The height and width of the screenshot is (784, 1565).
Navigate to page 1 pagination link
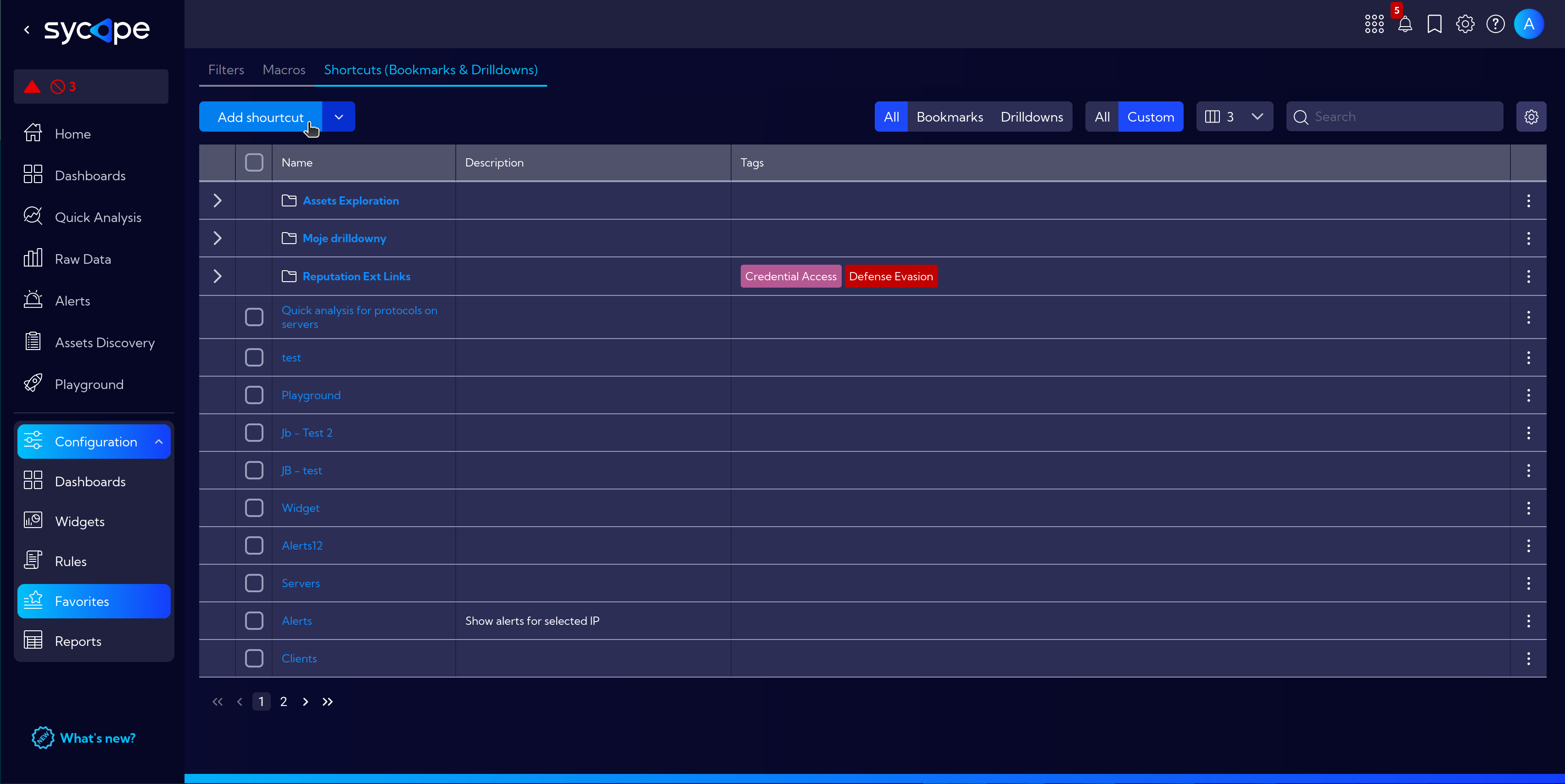(262, 701)
